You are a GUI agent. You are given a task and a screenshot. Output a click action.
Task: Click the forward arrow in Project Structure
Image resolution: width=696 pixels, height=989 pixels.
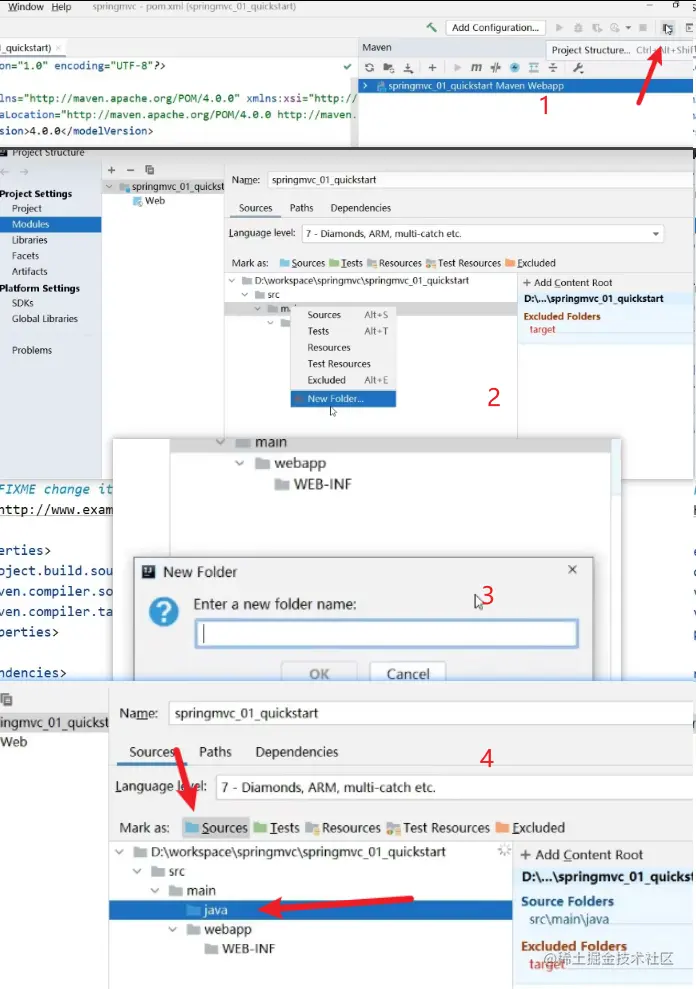tap(24, 172)
